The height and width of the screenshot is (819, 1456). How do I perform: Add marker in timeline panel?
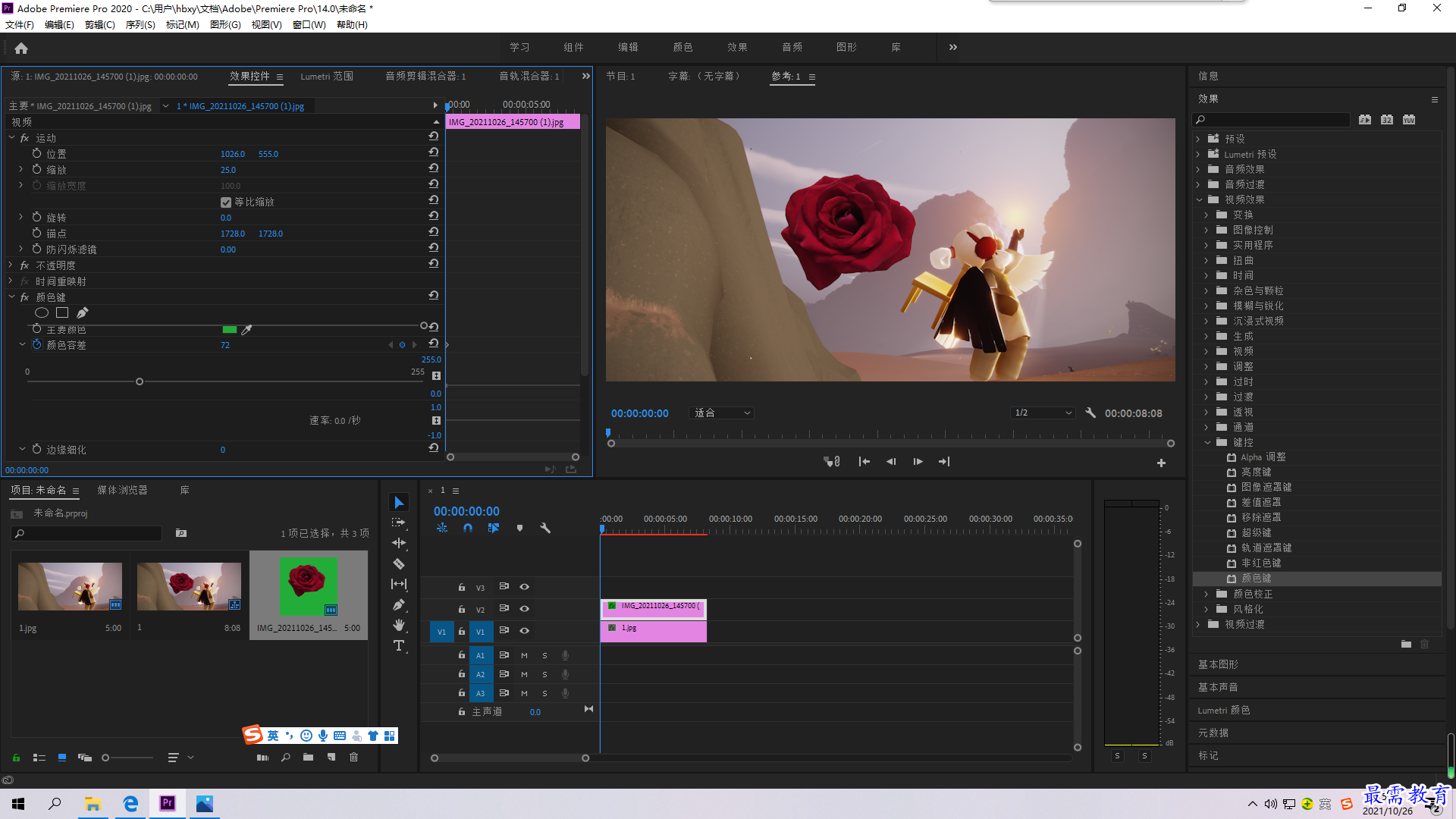(x=519, y=528)
